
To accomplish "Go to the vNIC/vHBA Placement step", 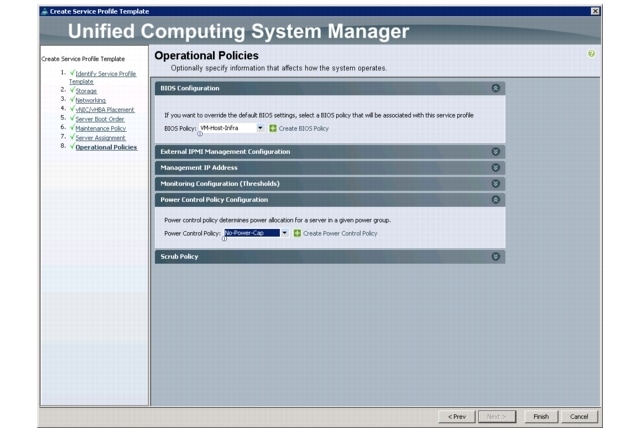I will click(x=105, y=109).
